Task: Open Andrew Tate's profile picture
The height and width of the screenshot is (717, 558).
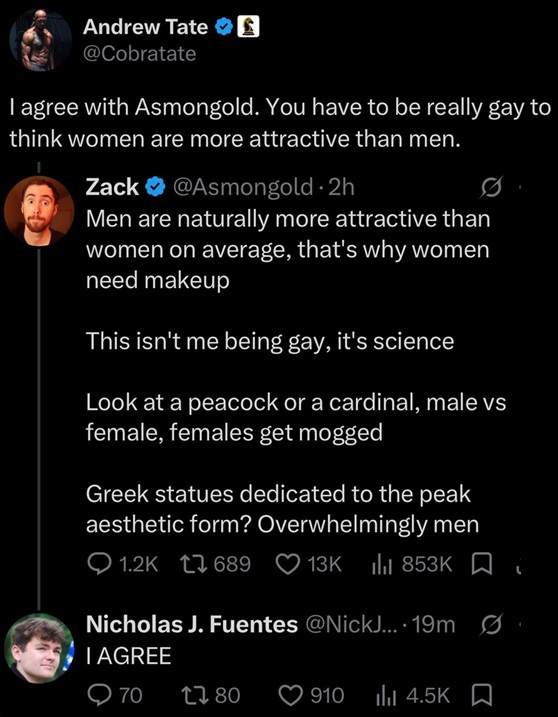Action: 40,40
